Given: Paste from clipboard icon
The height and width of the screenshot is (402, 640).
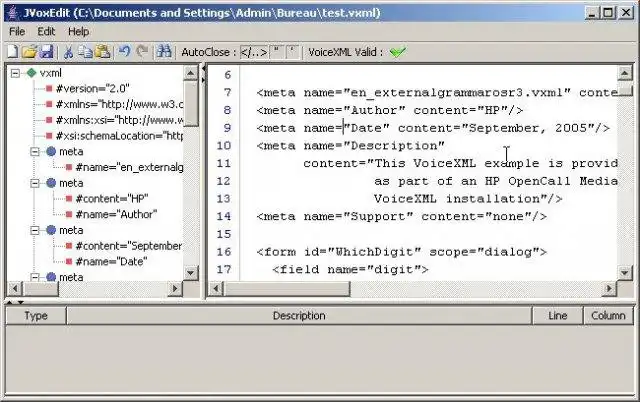Looking at the screenshot, I should [103, 52].
